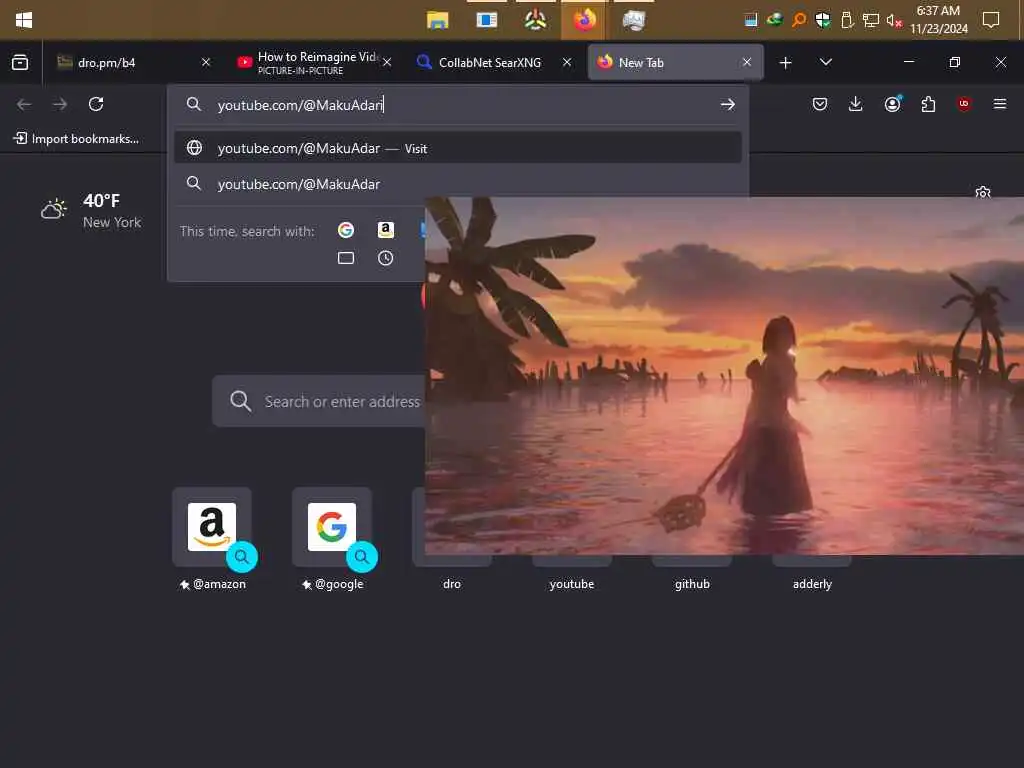This screenshot has width=1024, height=768.
Task: Go forward one page
Action: pos(60,104)
